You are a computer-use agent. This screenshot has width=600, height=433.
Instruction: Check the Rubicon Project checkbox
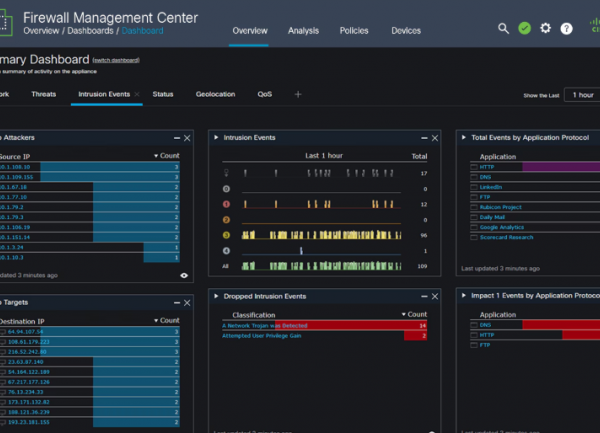(474, 207)
